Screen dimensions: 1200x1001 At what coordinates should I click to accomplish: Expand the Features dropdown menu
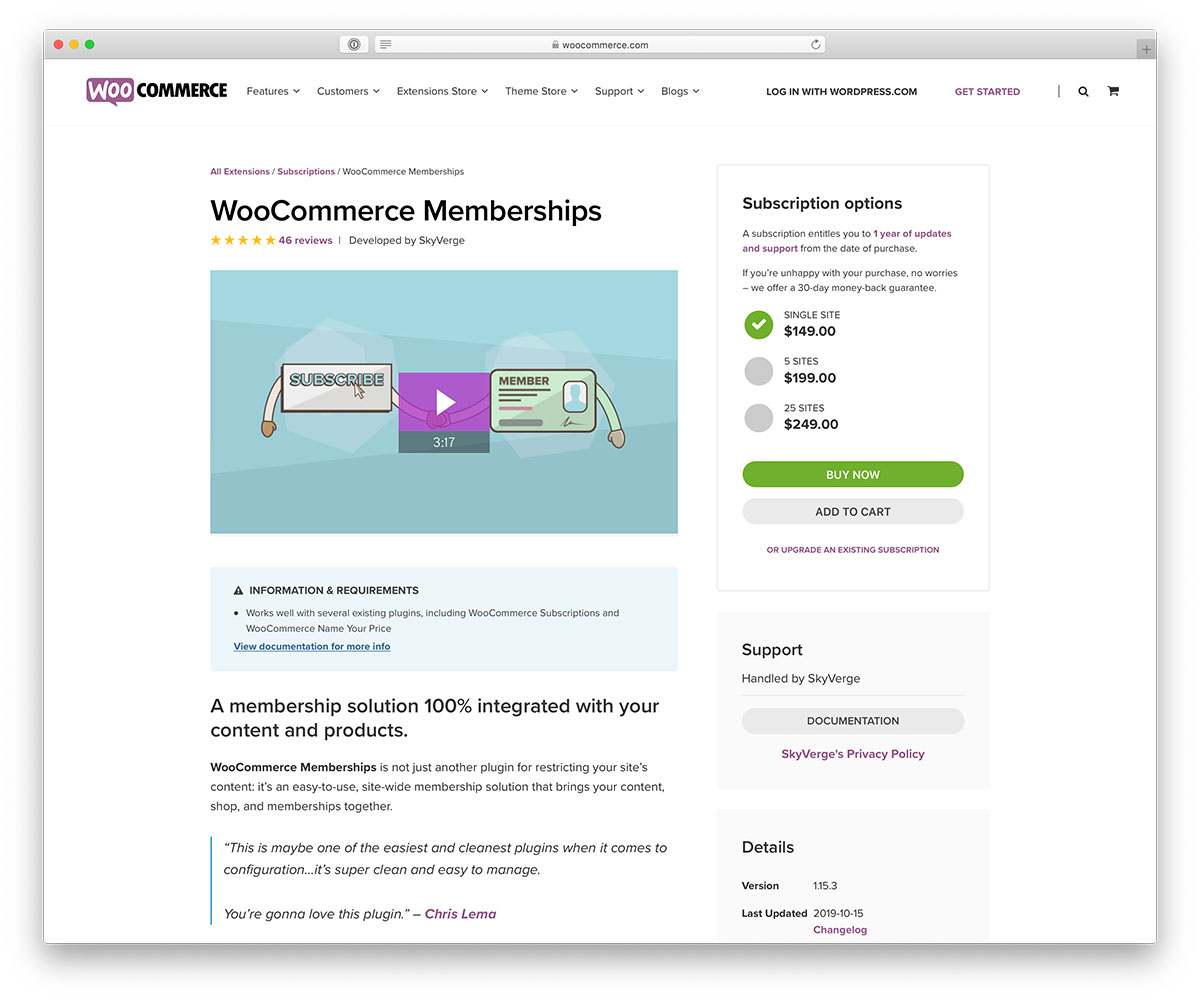(273, 91)
